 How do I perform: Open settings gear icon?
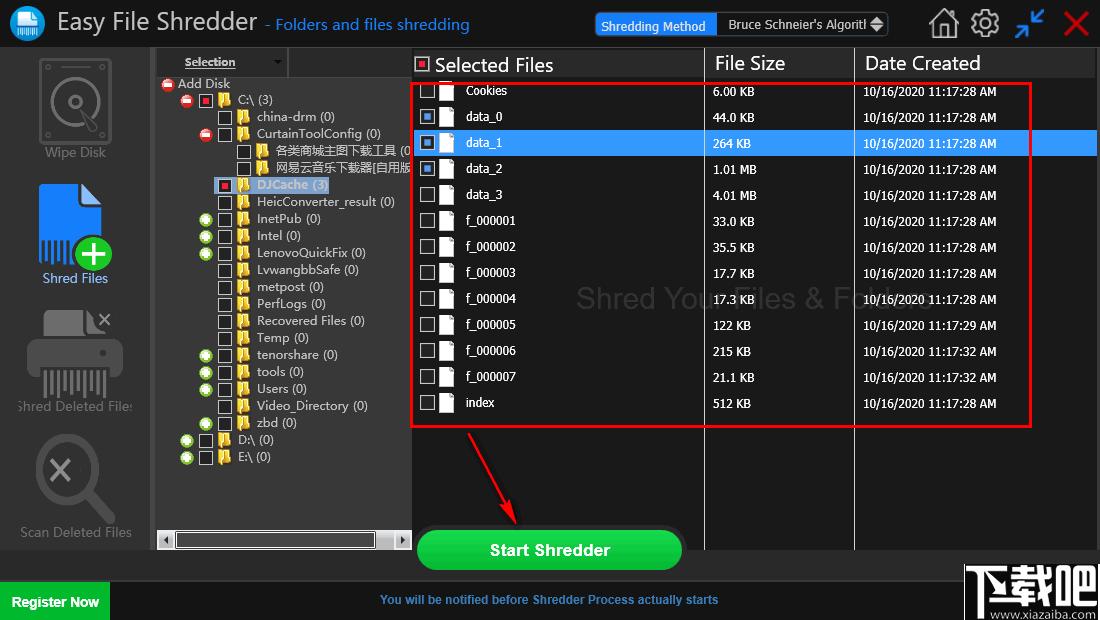(x=985, y=24)
